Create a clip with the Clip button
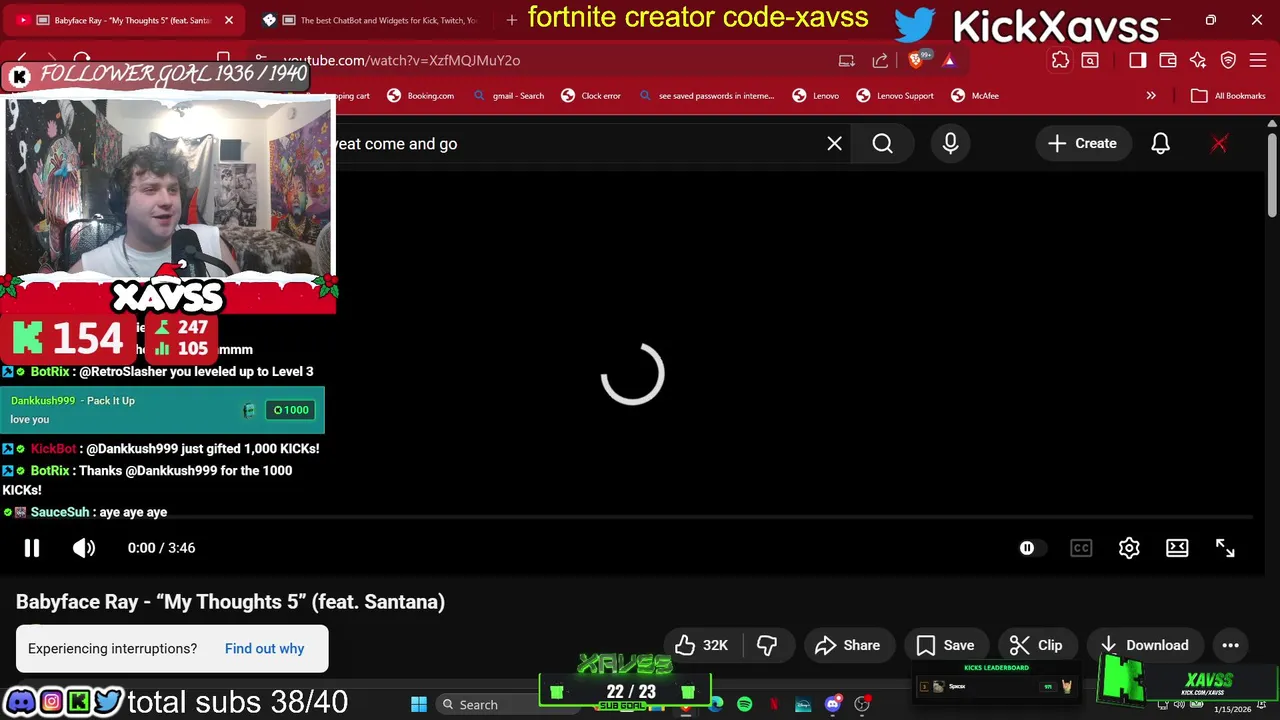Image resolution: width=1280 pixels, height=720 pixels. [1036, 645]
